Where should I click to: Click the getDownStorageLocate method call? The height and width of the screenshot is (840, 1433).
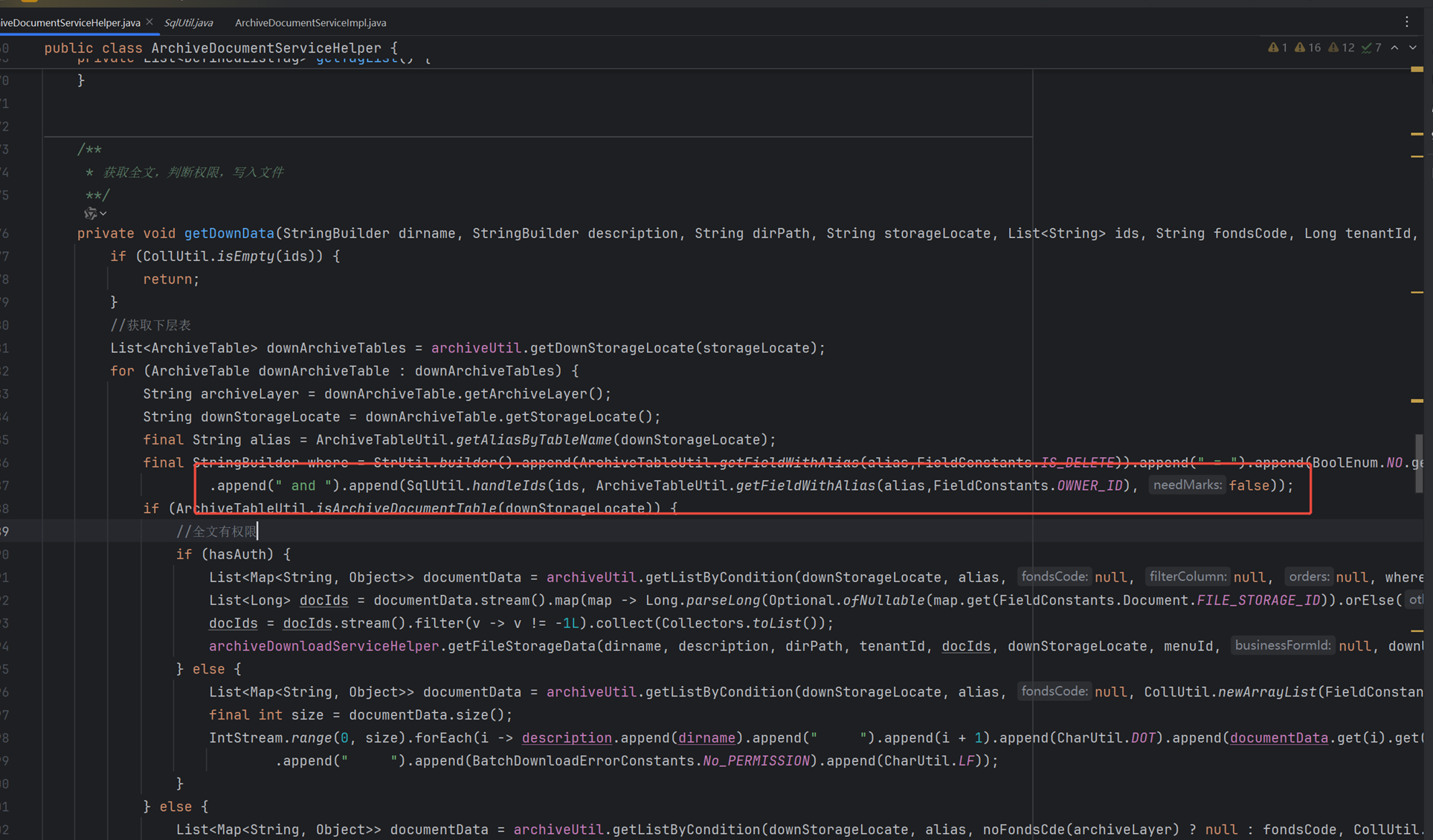tap(612, 348)
